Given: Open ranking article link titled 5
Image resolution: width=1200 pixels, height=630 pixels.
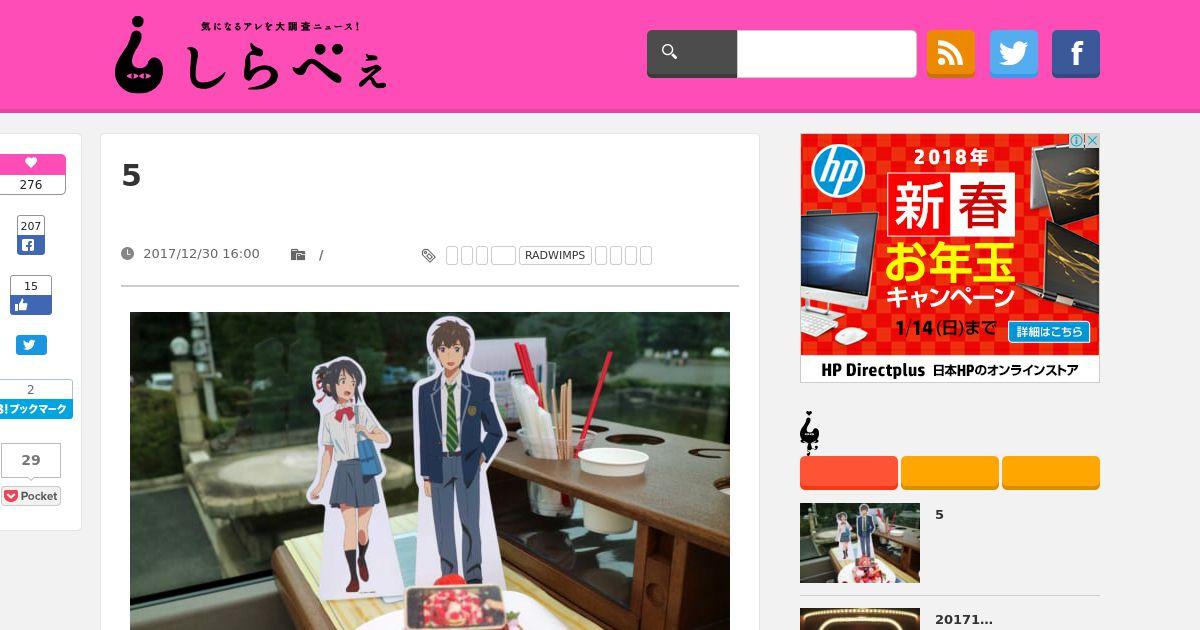Looking at the screenshot, I should point(939,515).
